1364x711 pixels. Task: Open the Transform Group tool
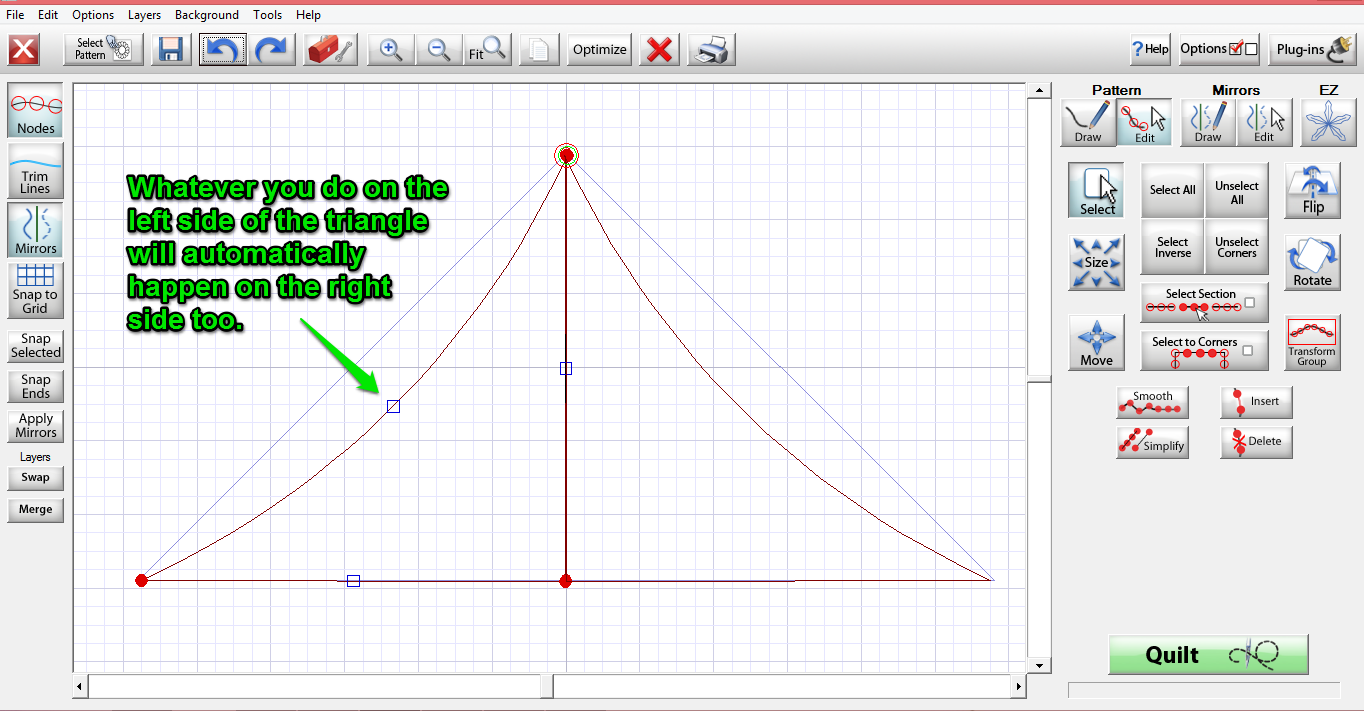coord(1313,343)
